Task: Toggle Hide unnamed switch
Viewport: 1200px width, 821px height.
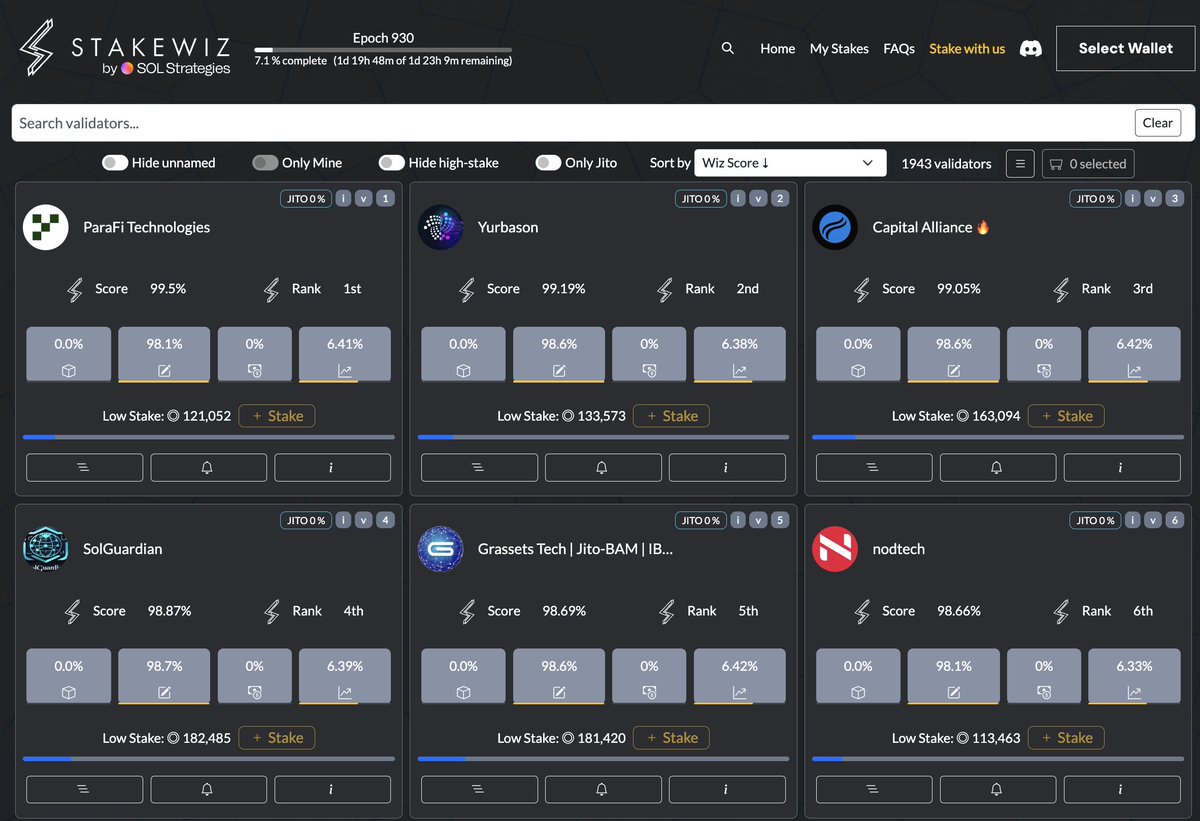Action: coord(115,163)
